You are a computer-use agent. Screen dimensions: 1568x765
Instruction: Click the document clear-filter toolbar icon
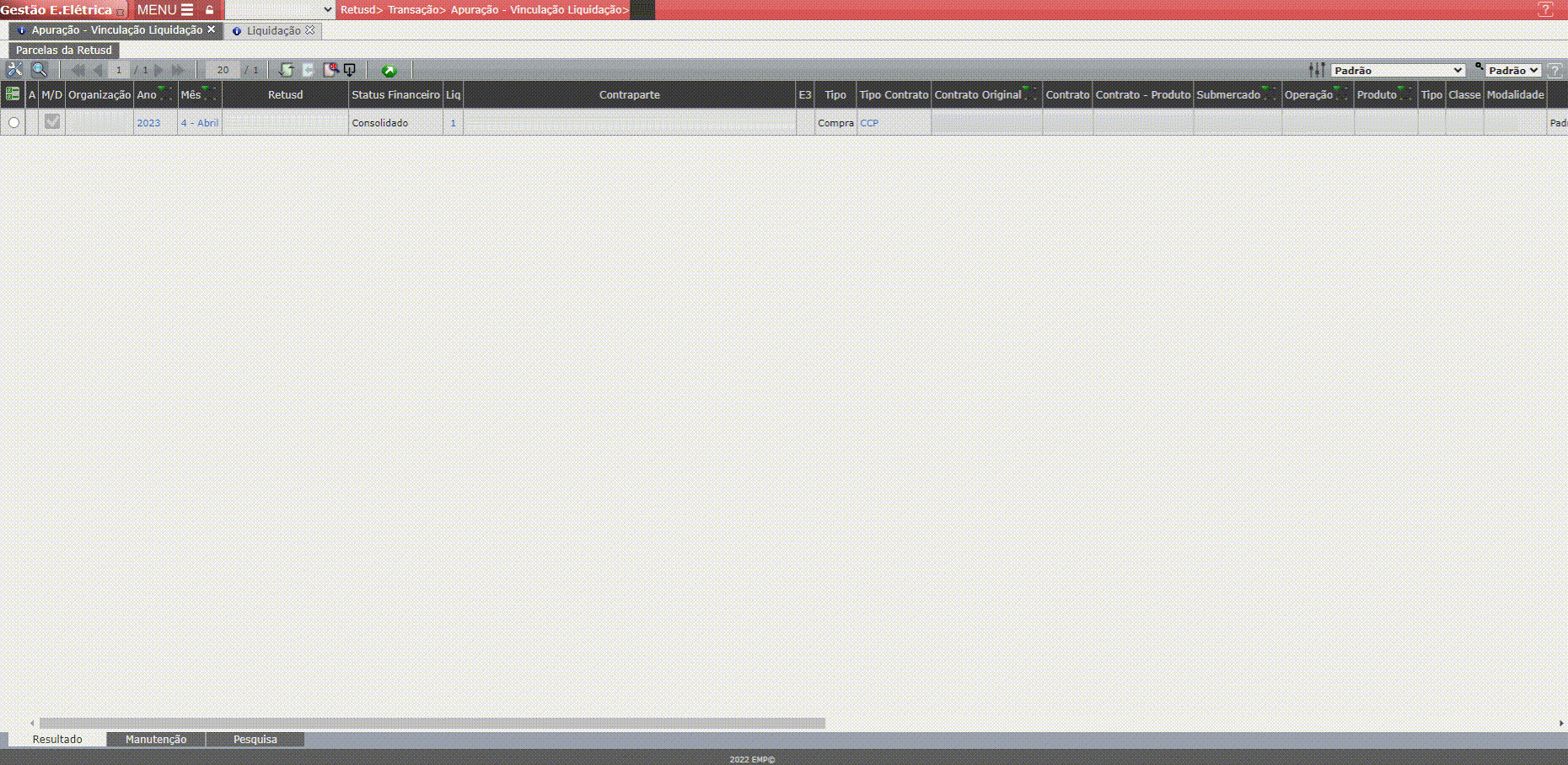point(330,70)
